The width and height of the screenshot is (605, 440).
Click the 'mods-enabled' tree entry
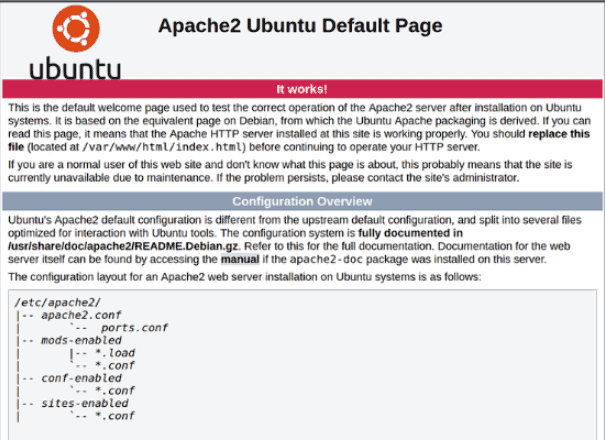click(81, 340)
